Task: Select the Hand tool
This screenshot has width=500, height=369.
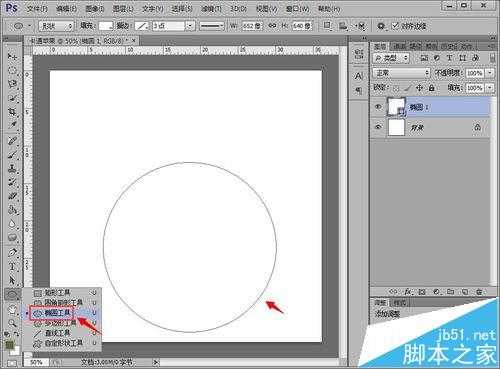Action: point(12,309)
